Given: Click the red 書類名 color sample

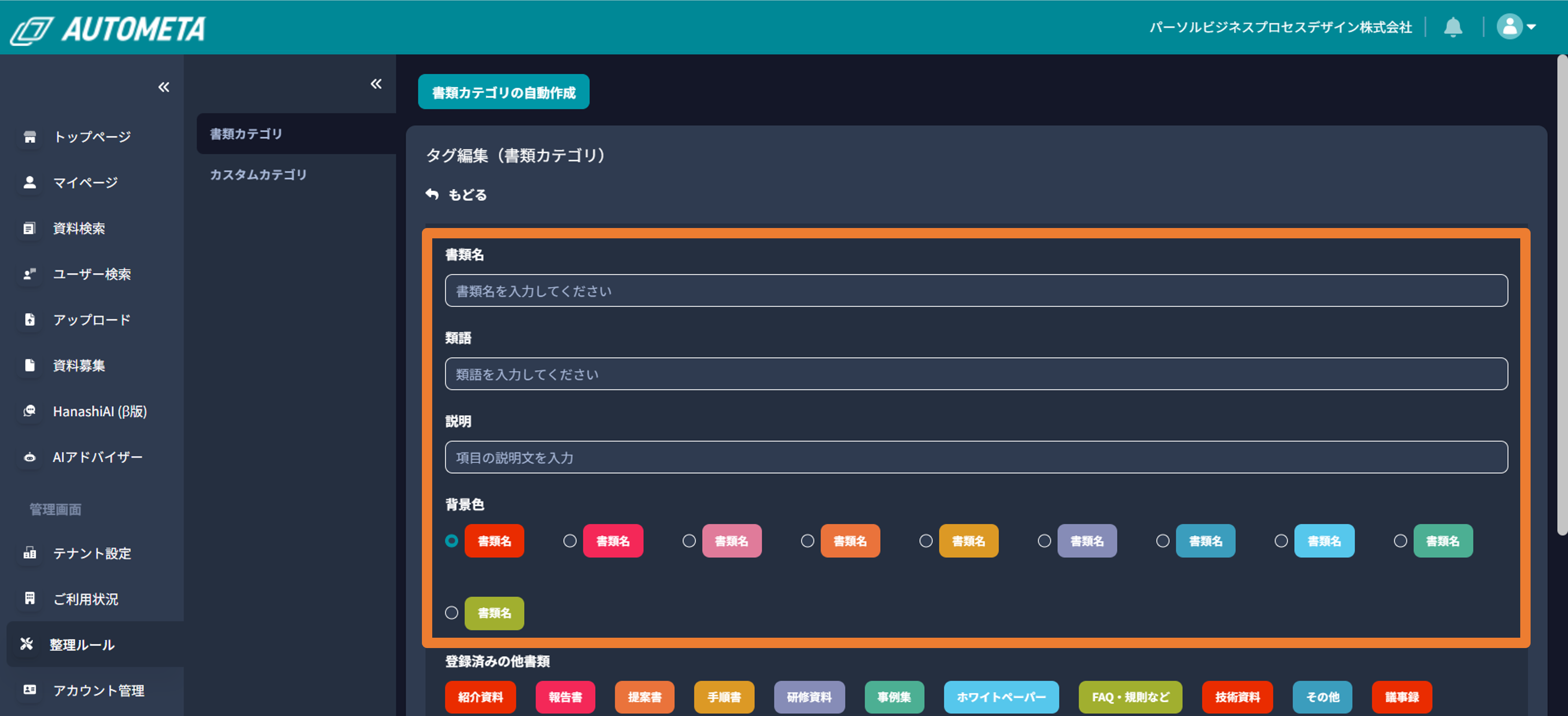Looking at the screenshot, I should [x=494, y=541].
